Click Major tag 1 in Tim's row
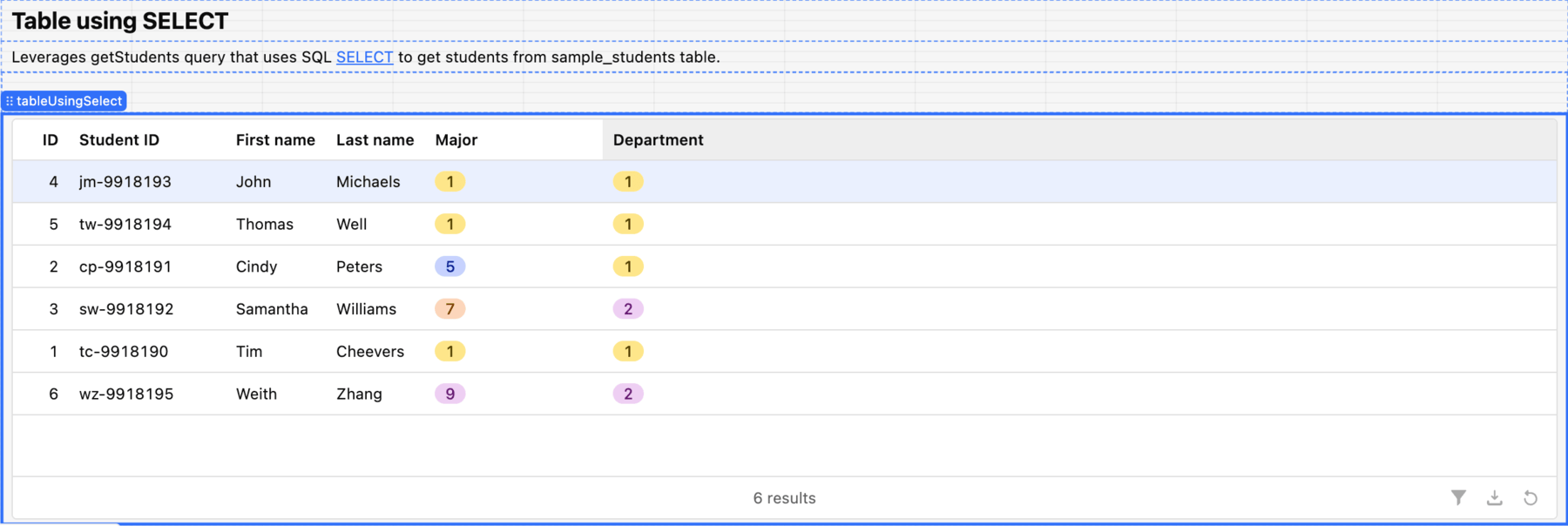This screenshot has height=526, width=1568. pyautogui.click(x=449, y=351)
